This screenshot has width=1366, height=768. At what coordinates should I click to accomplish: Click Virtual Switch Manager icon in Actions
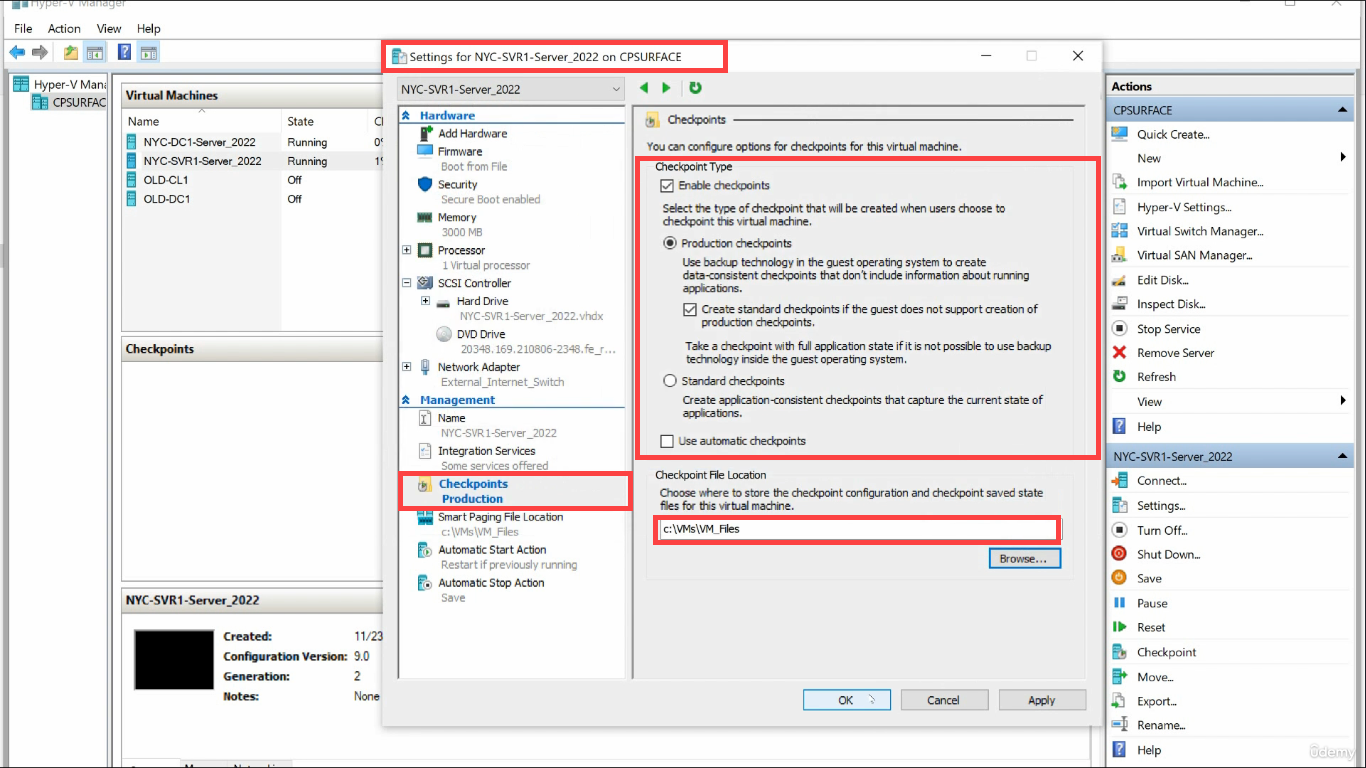point(1120,231)
